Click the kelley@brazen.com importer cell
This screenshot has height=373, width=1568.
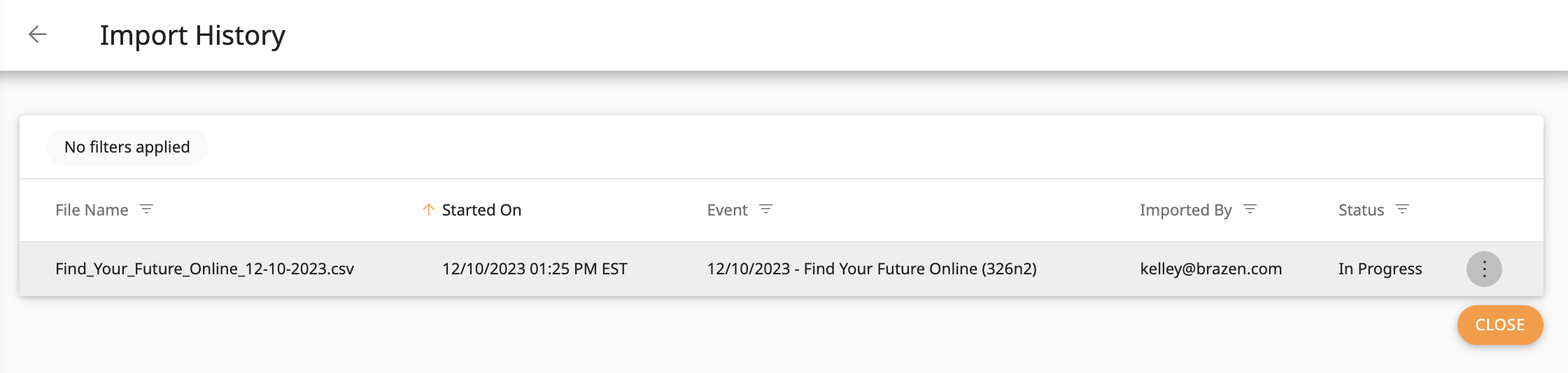(x=1211, y=269)
